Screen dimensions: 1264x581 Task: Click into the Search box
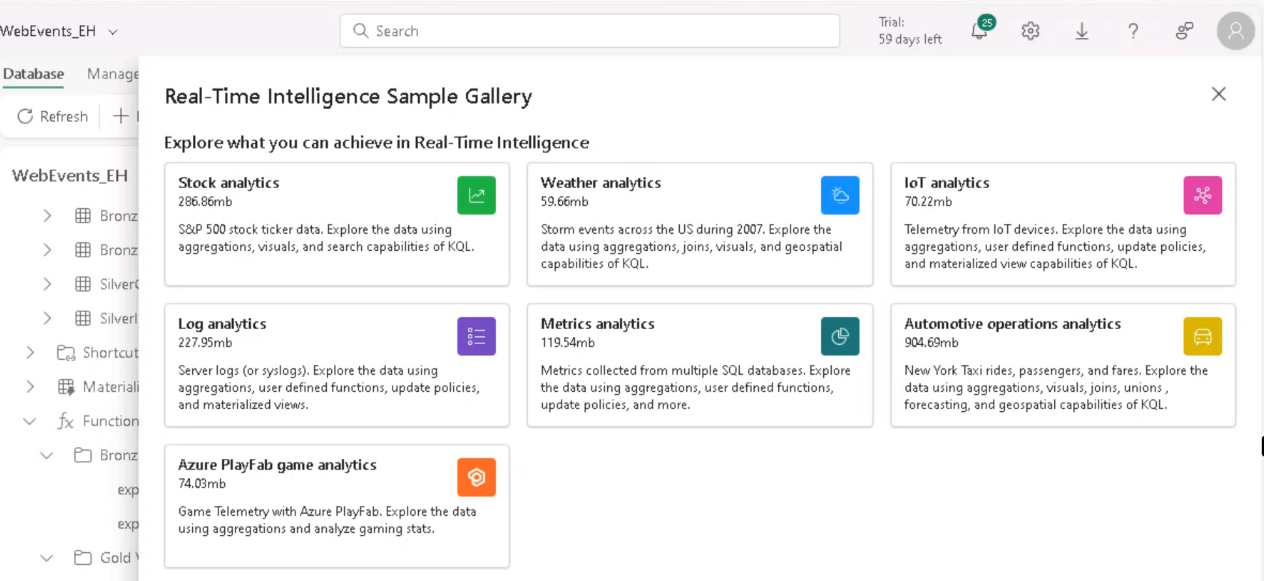(x=590, y=31)
